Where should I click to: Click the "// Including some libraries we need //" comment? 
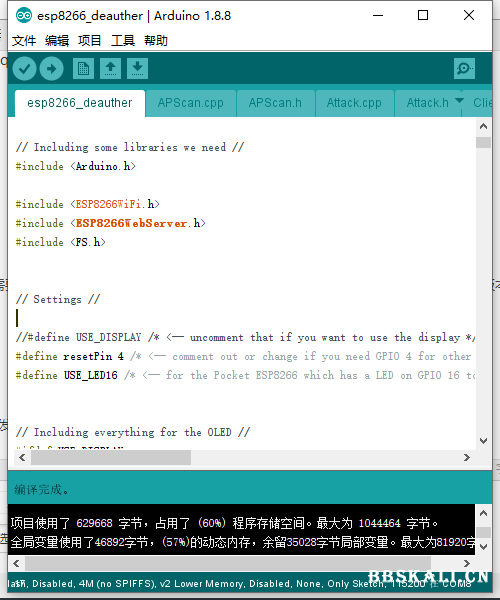tap(130, 147)
